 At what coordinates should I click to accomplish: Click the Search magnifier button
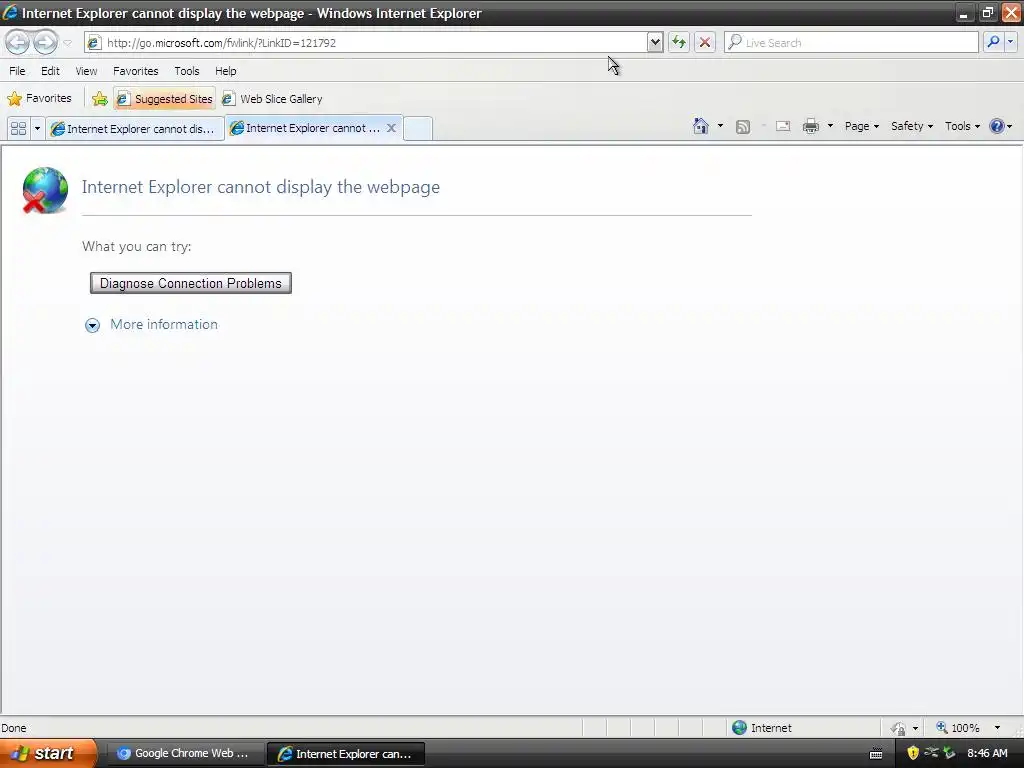coord(993,42)
